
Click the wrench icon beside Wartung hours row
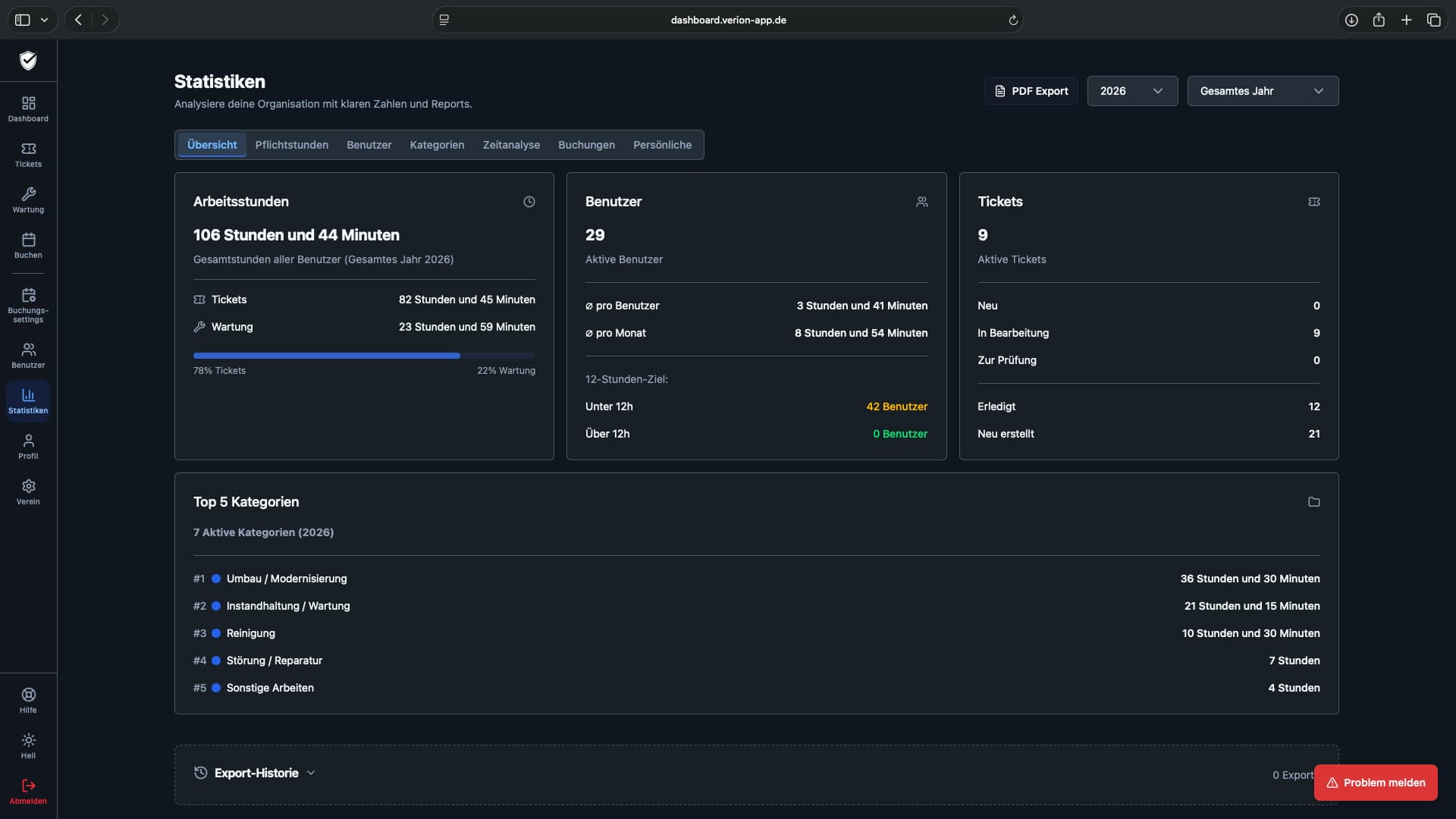tap(199, 327)
